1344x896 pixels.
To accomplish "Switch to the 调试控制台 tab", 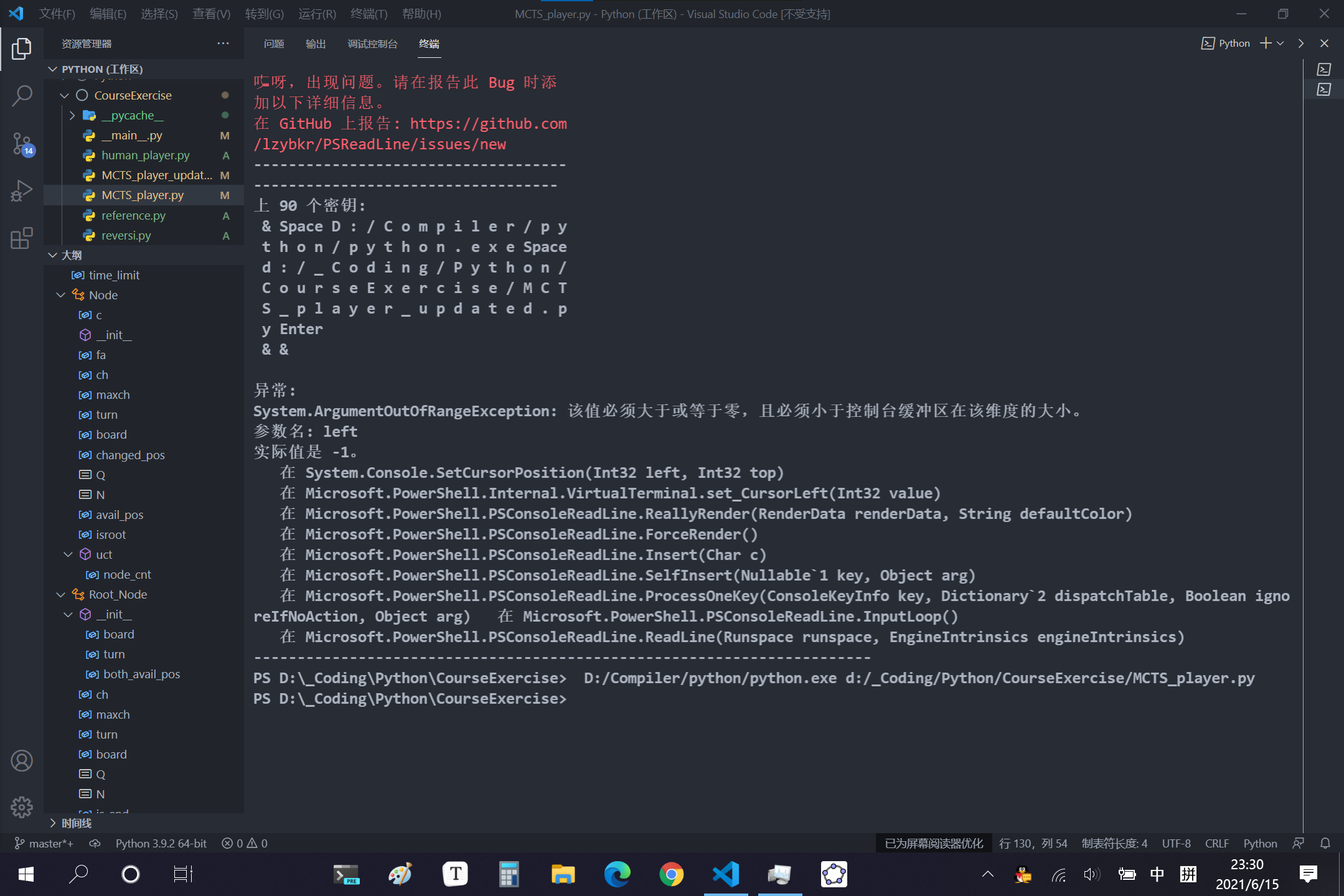I will click(x=372, y=44).
